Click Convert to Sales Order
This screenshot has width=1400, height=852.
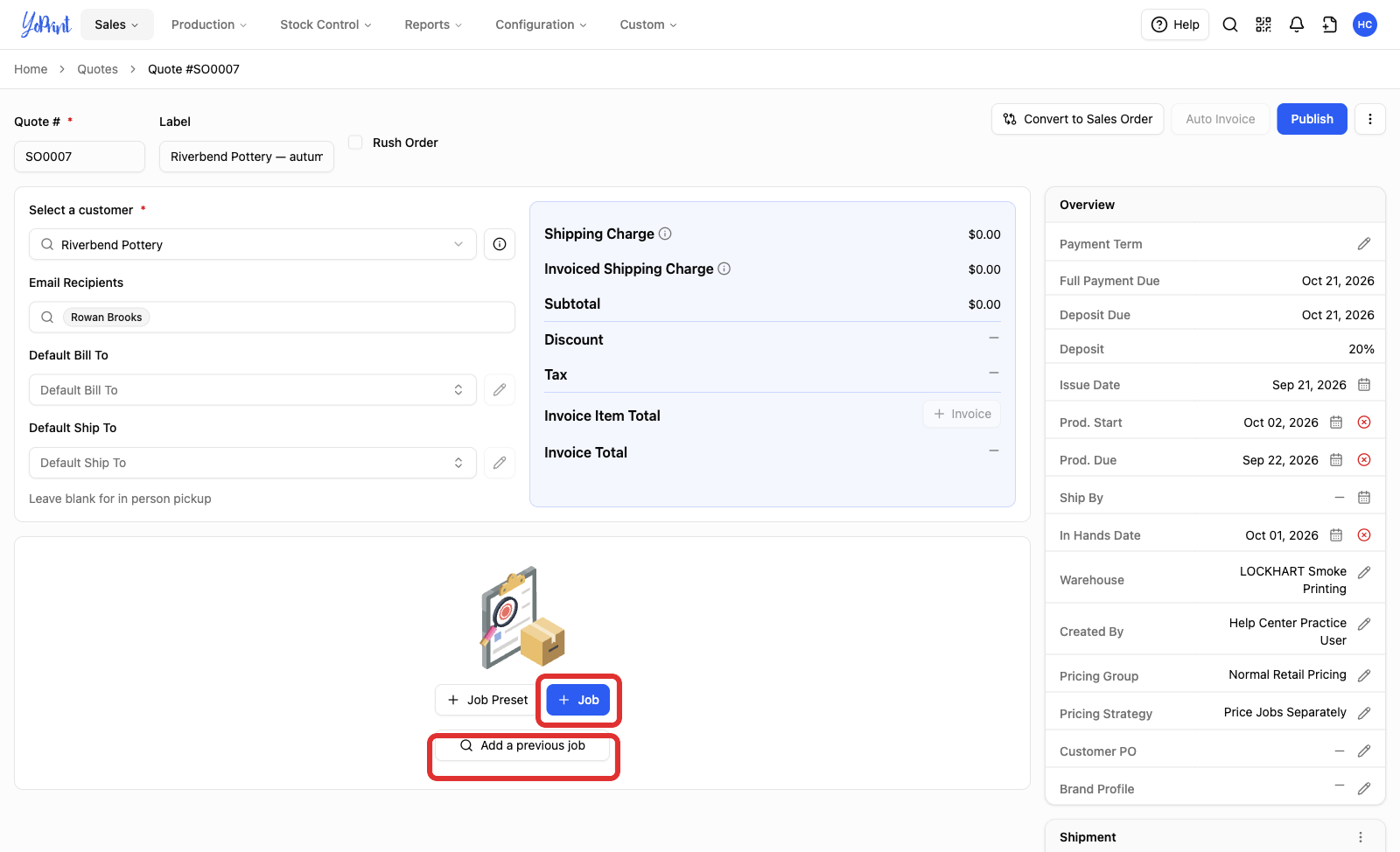[x=1077, y=119]
